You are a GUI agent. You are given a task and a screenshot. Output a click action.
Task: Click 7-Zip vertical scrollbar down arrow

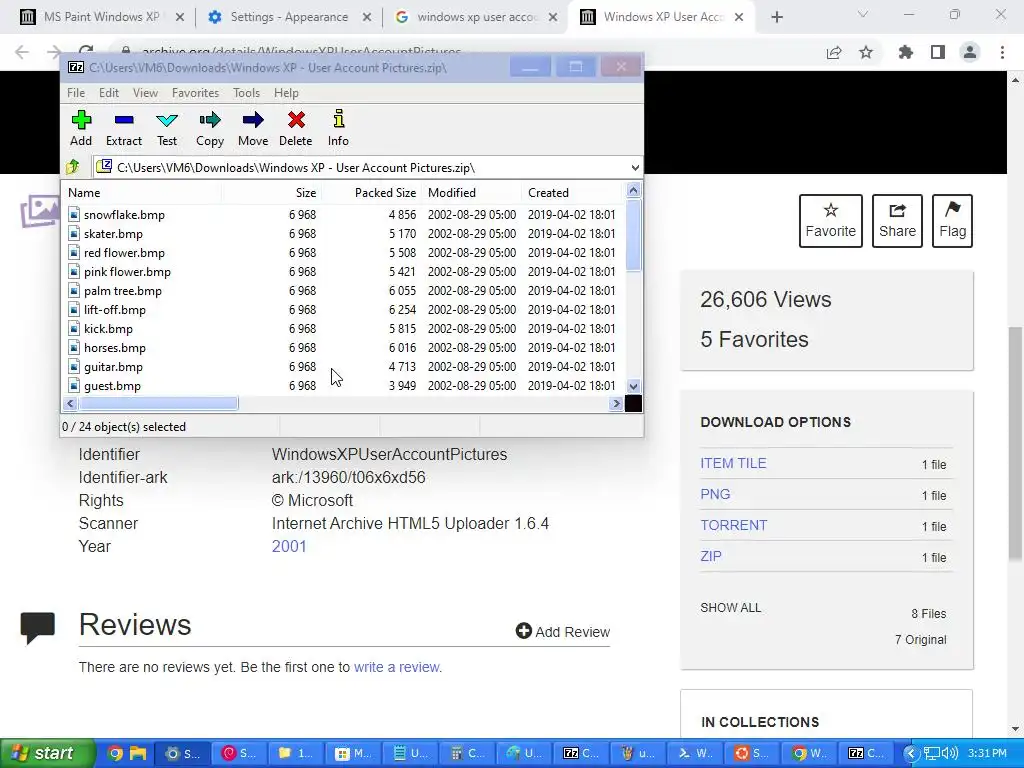click(x=633, y=386)
